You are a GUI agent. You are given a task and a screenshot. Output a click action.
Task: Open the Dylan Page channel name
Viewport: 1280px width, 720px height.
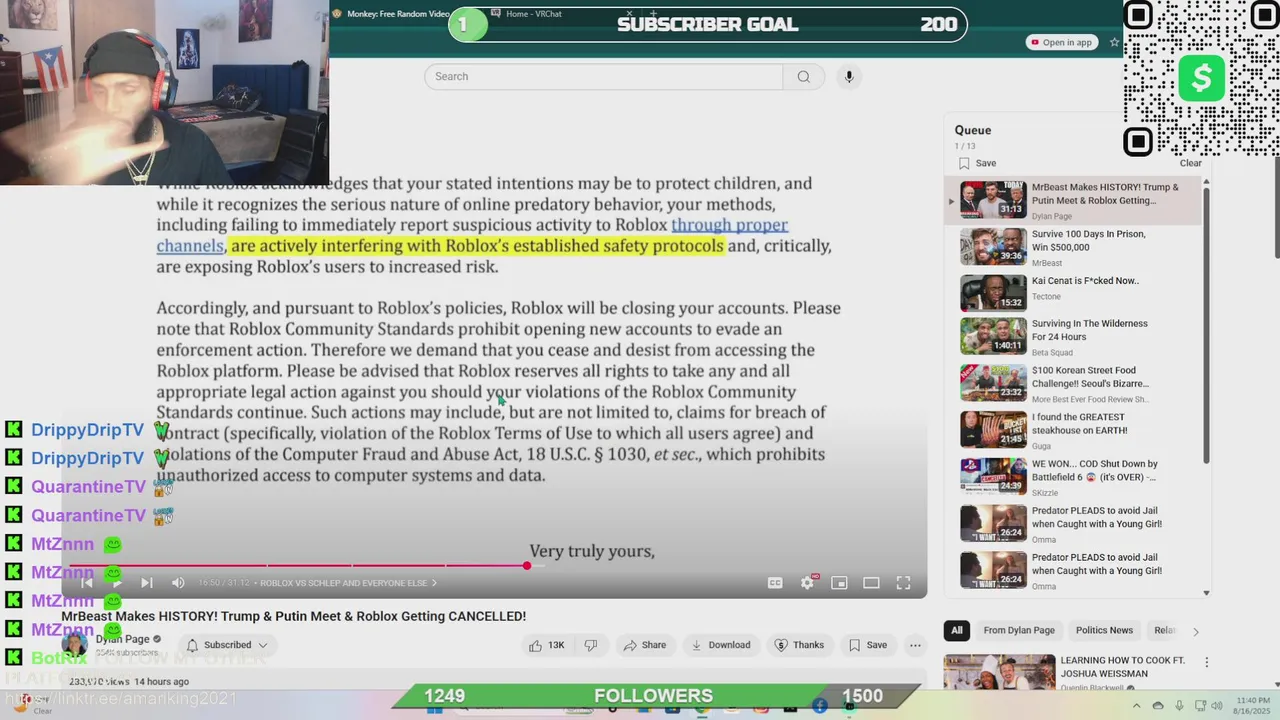(122, 639)
